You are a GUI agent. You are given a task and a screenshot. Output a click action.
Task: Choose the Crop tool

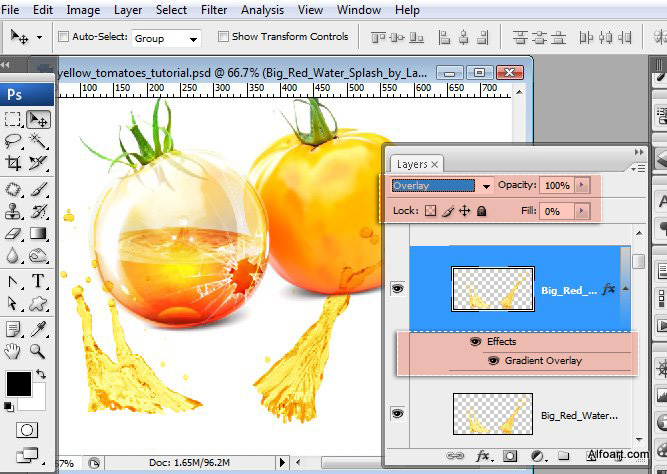tap(14, 163)
